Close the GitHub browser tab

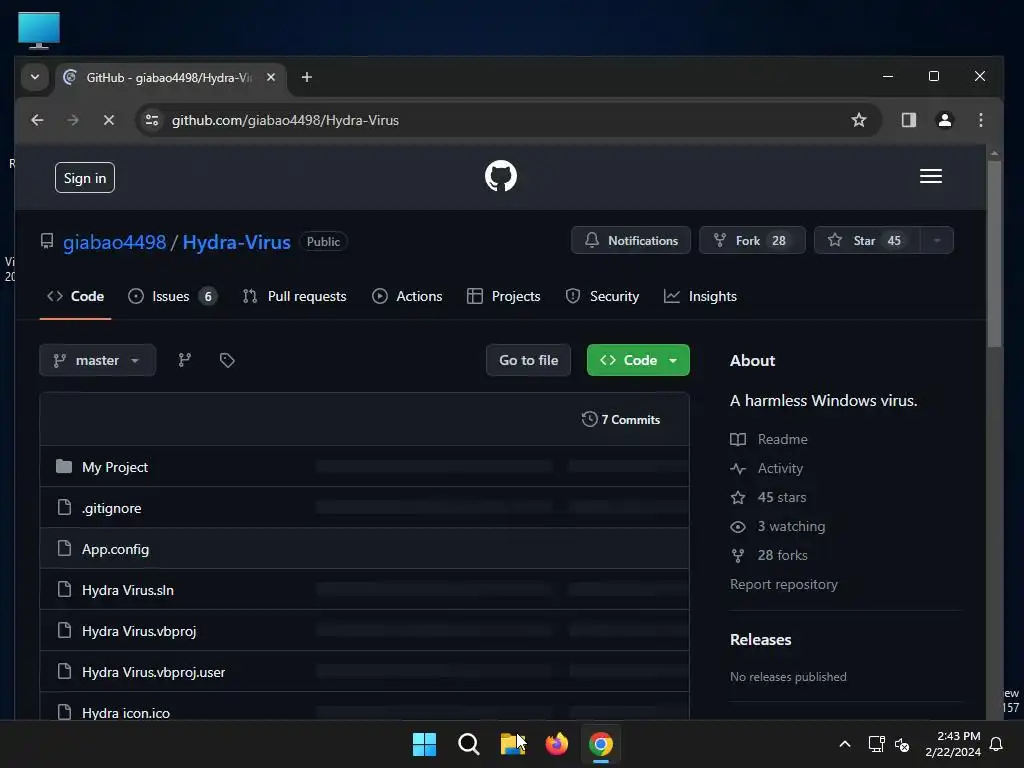[x=271, y=77]
